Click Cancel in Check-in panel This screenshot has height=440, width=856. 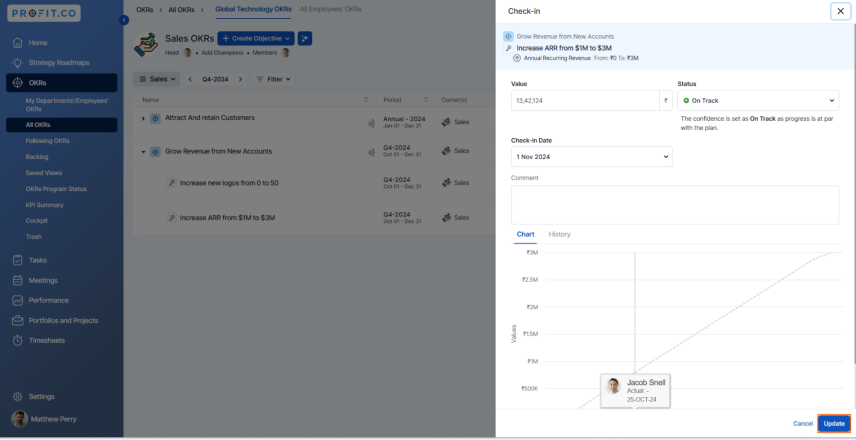pyautogui.click(x=802, y=424)
